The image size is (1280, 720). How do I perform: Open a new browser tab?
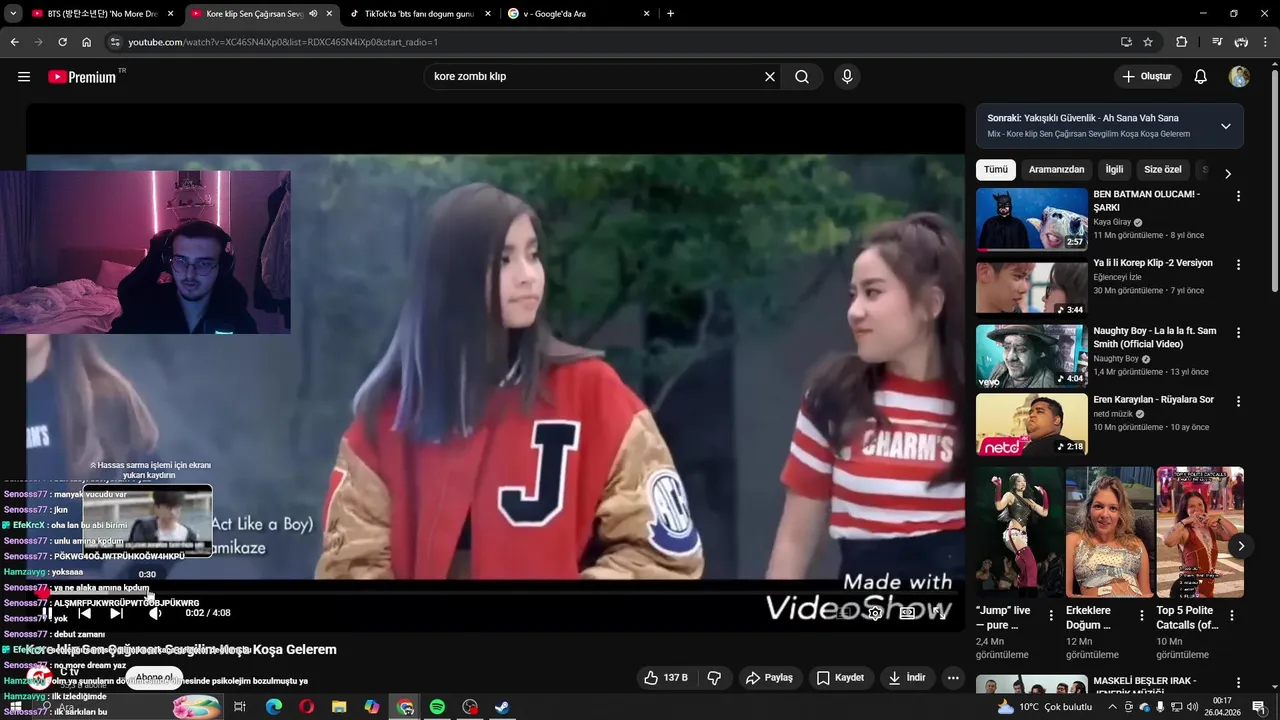[670, 14]
